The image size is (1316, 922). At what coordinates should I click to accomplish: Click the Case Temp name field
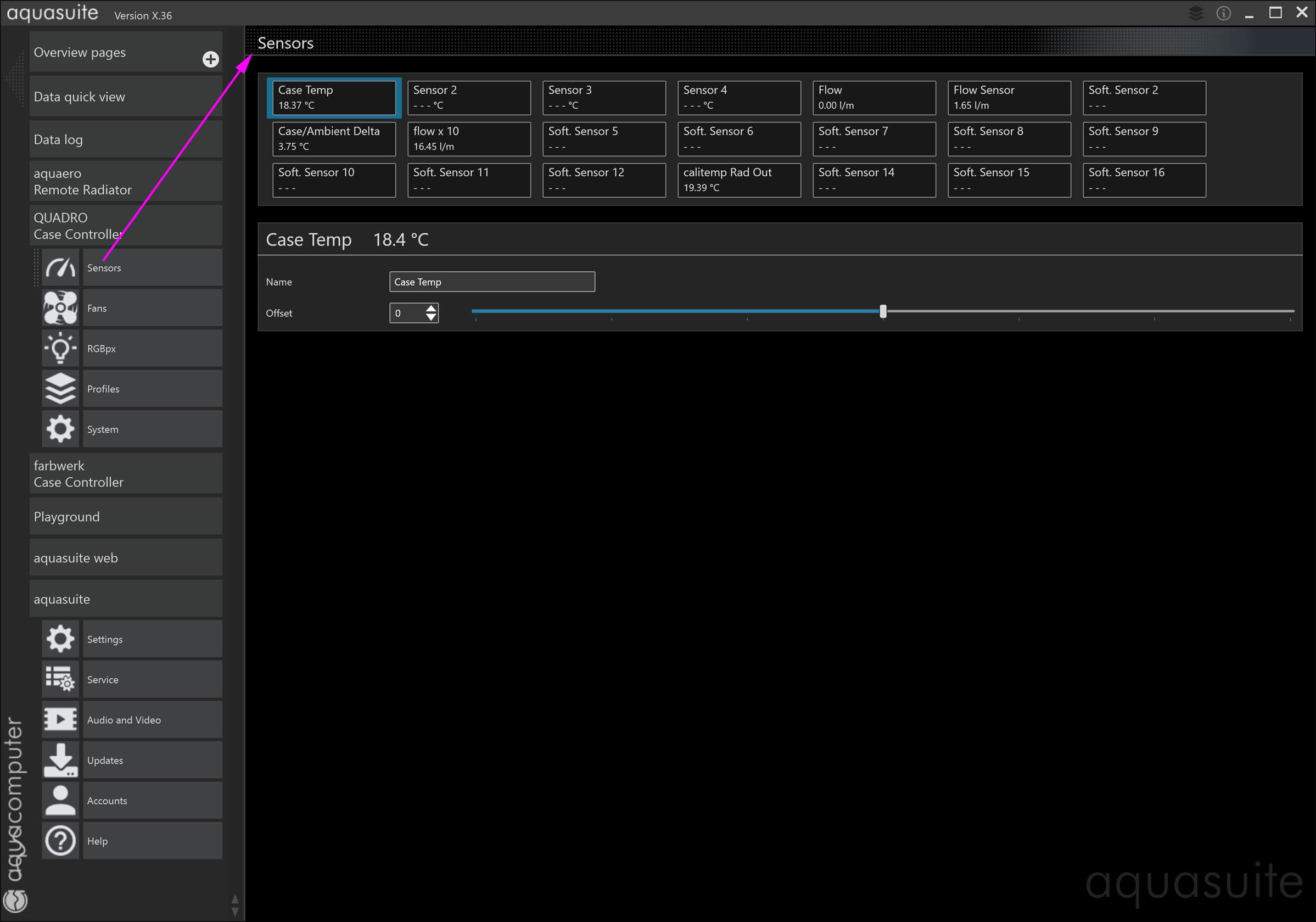(x=492, y=282)
